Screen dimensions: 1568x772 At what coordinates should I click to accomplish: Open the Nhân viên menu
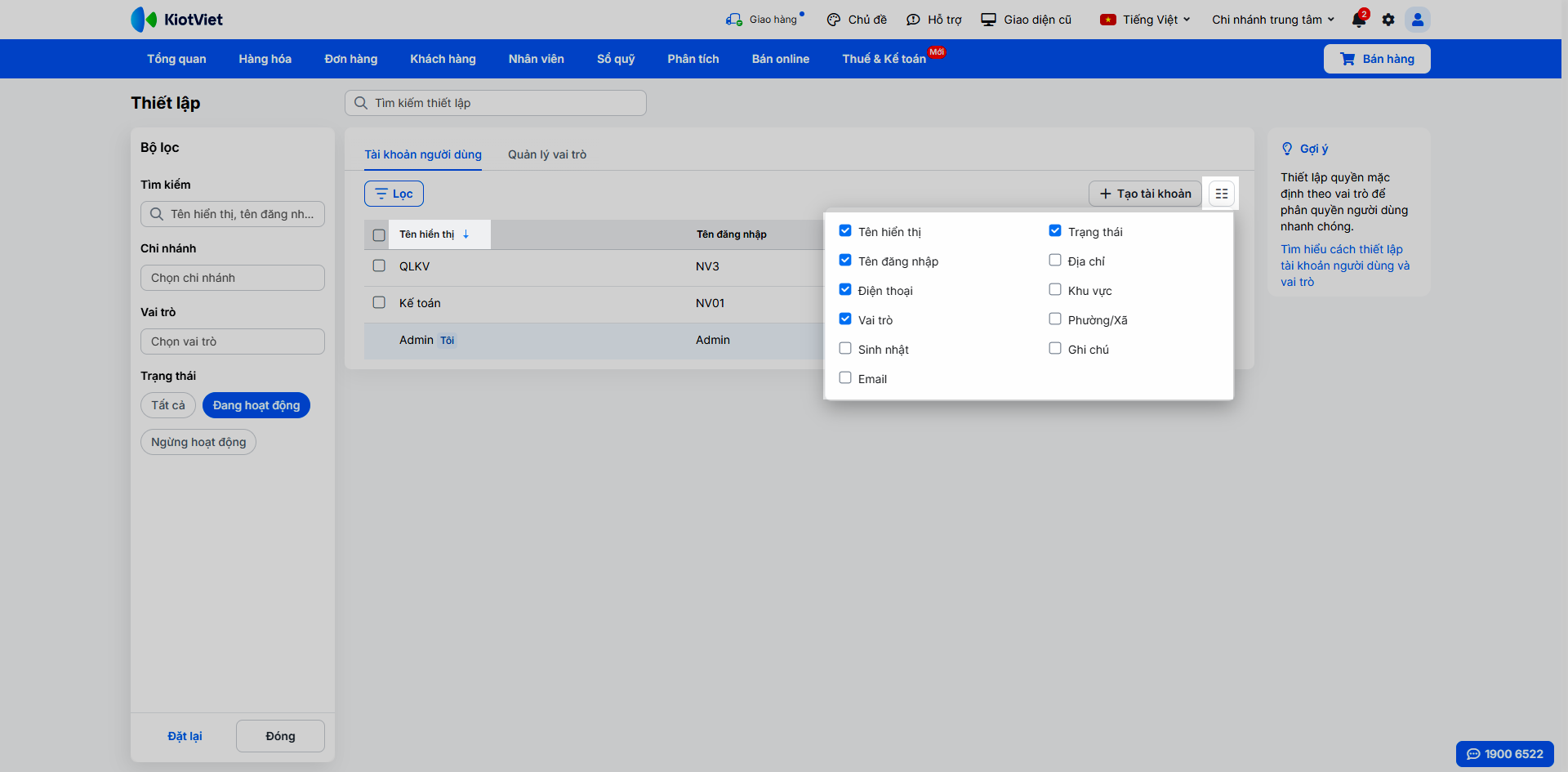(537, 59)
